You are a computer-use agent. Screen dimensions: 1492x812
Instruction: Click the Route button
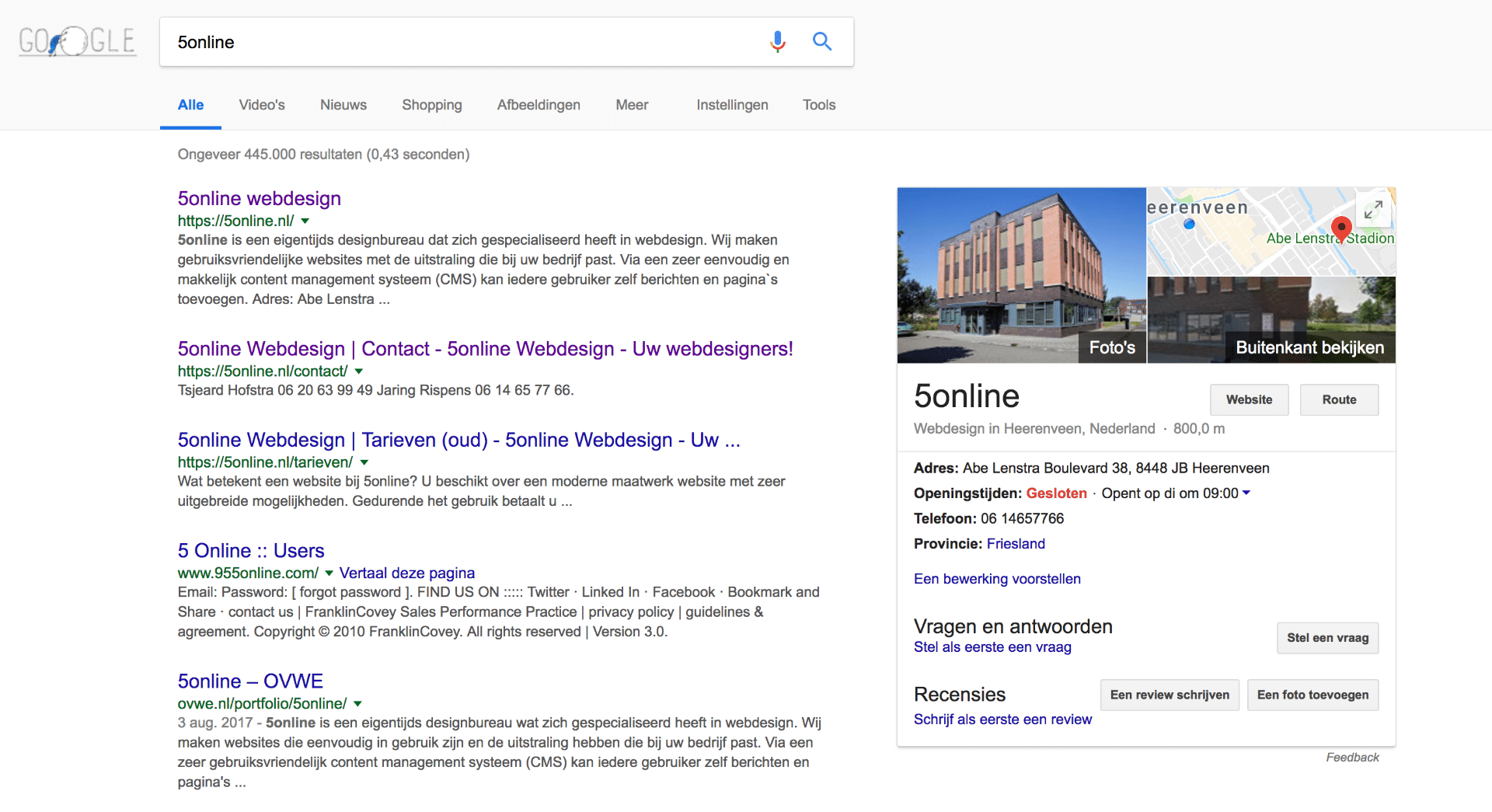[x=1339, y=399]
